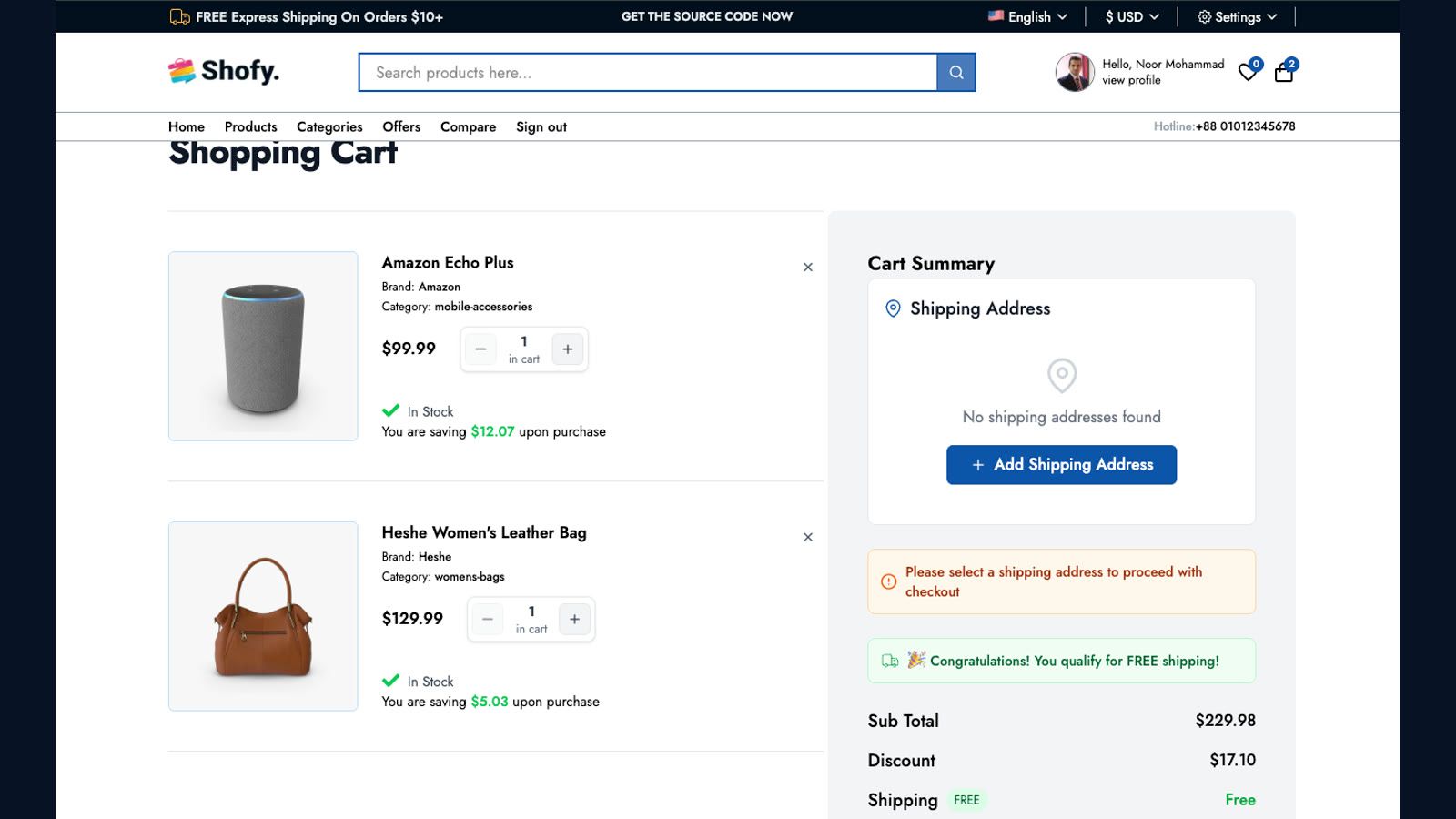This screenshot has width=1456, height=819.
Task: Open the Amazon Echo Plus product title
Action: (448, 262)
